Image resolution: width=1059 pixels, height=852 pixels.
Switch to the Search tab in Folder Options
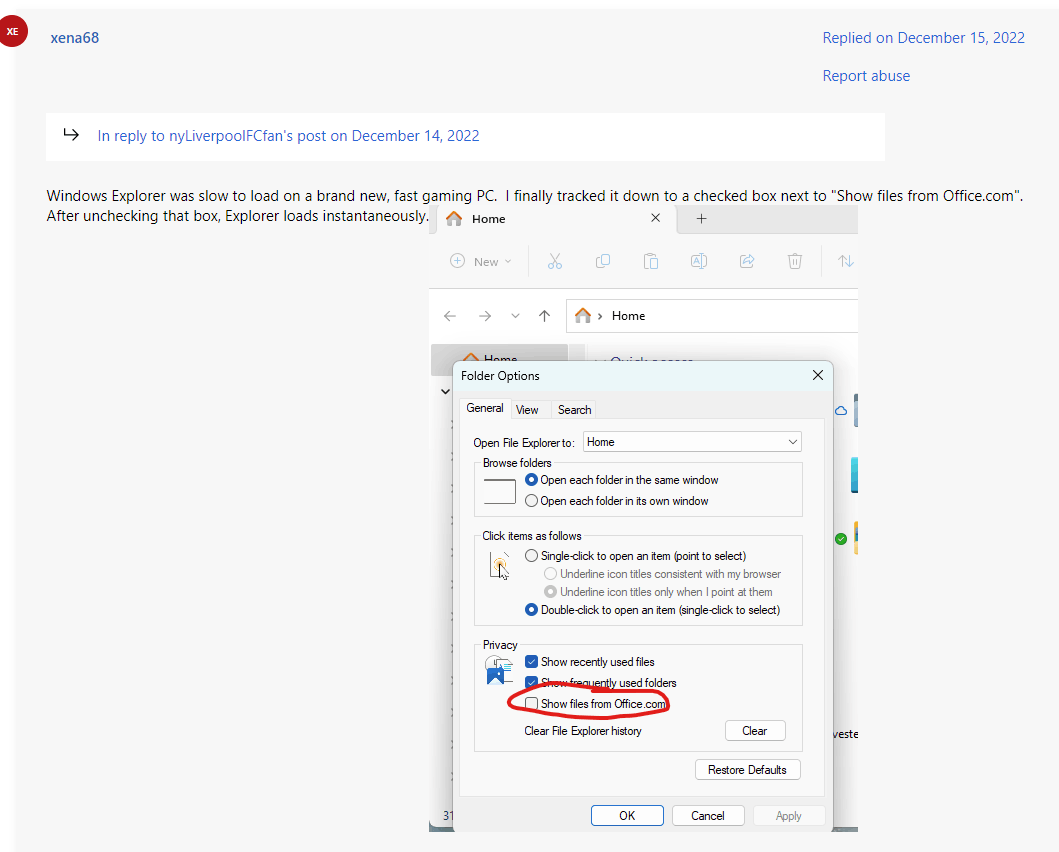point(574,409)
